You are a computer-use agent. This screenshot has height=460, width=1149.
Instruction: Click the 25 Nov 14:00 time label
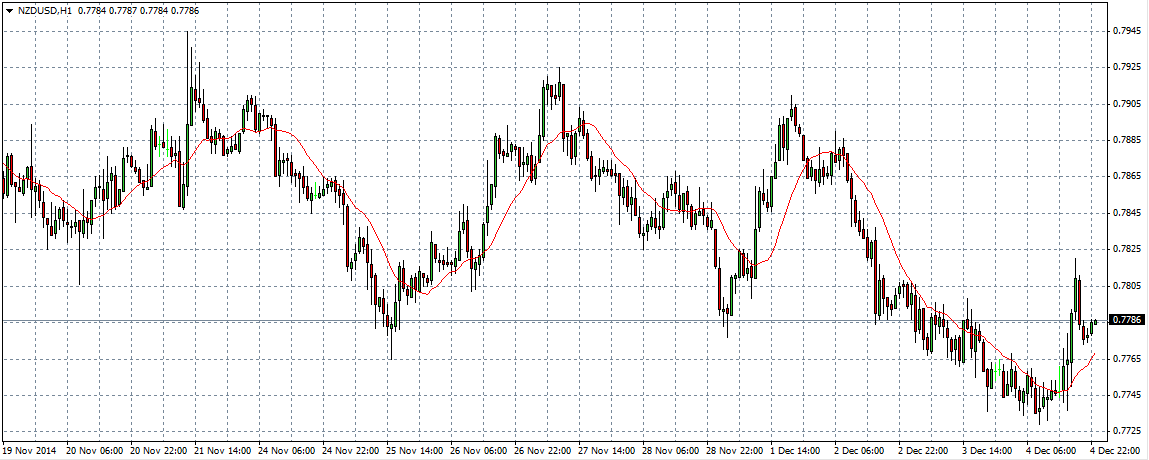(413, 451)
